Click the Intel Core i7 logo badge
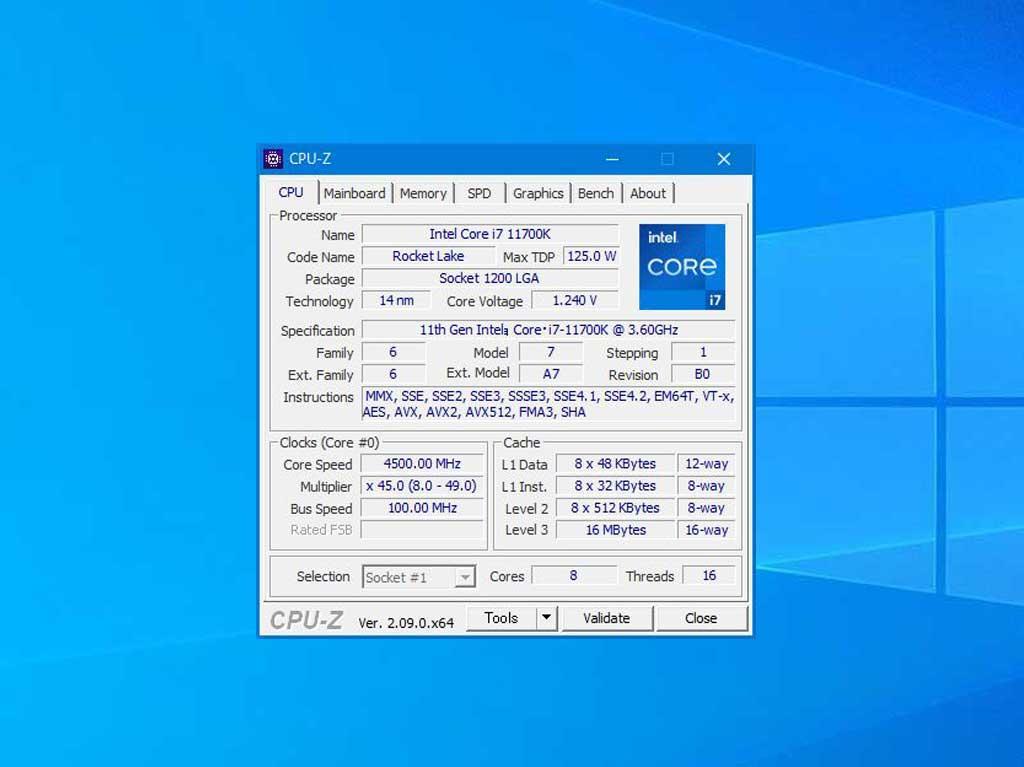Image resolution: width=1024 pixels, height=767 pixels. 682,267
